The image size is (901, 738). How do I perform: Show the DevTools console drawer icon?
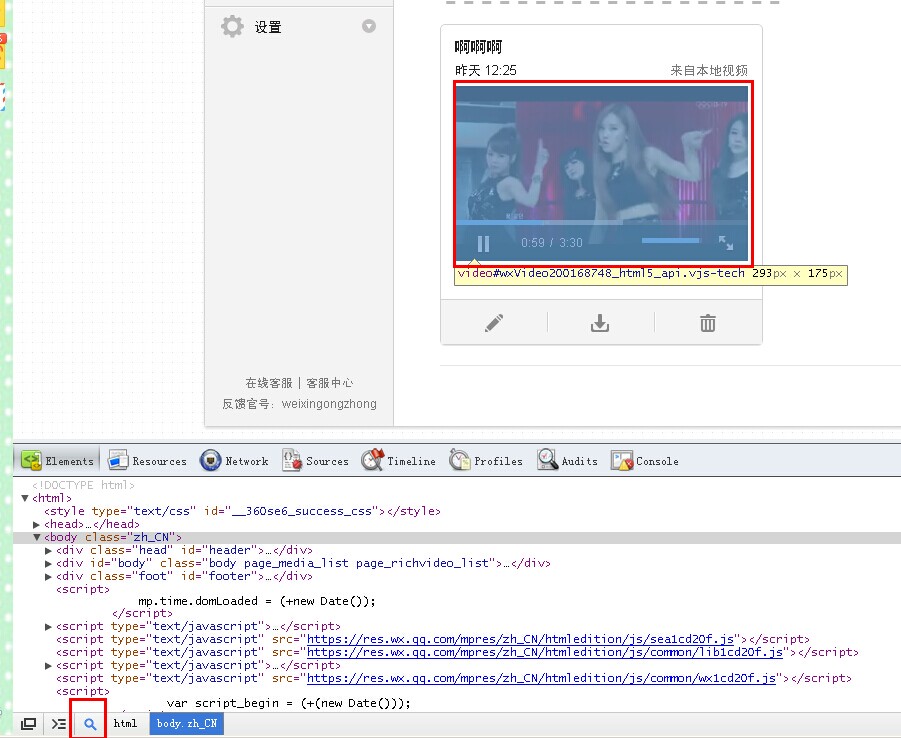tap(59, 724)
